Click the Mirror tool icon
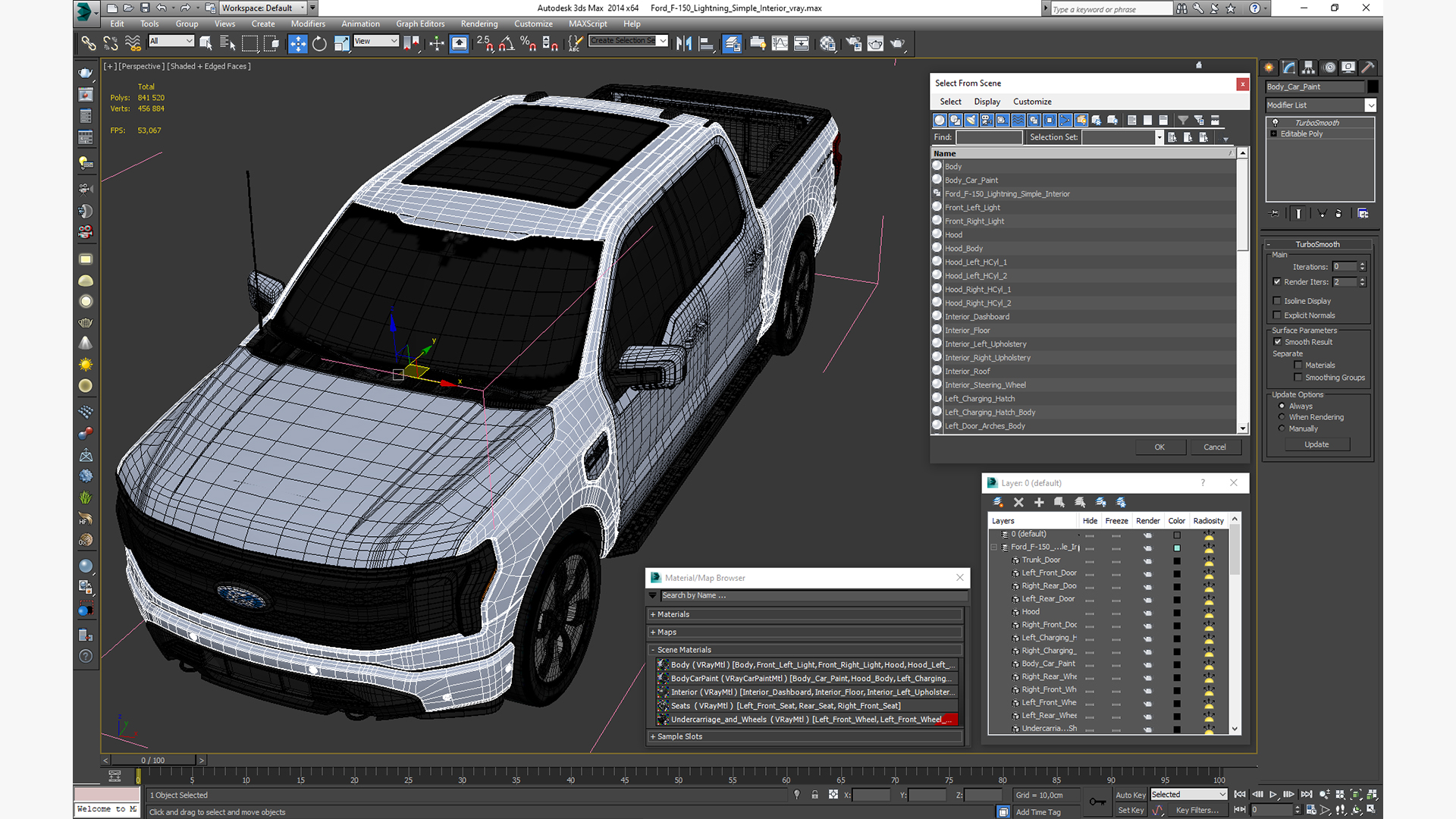 coord(684,43)
